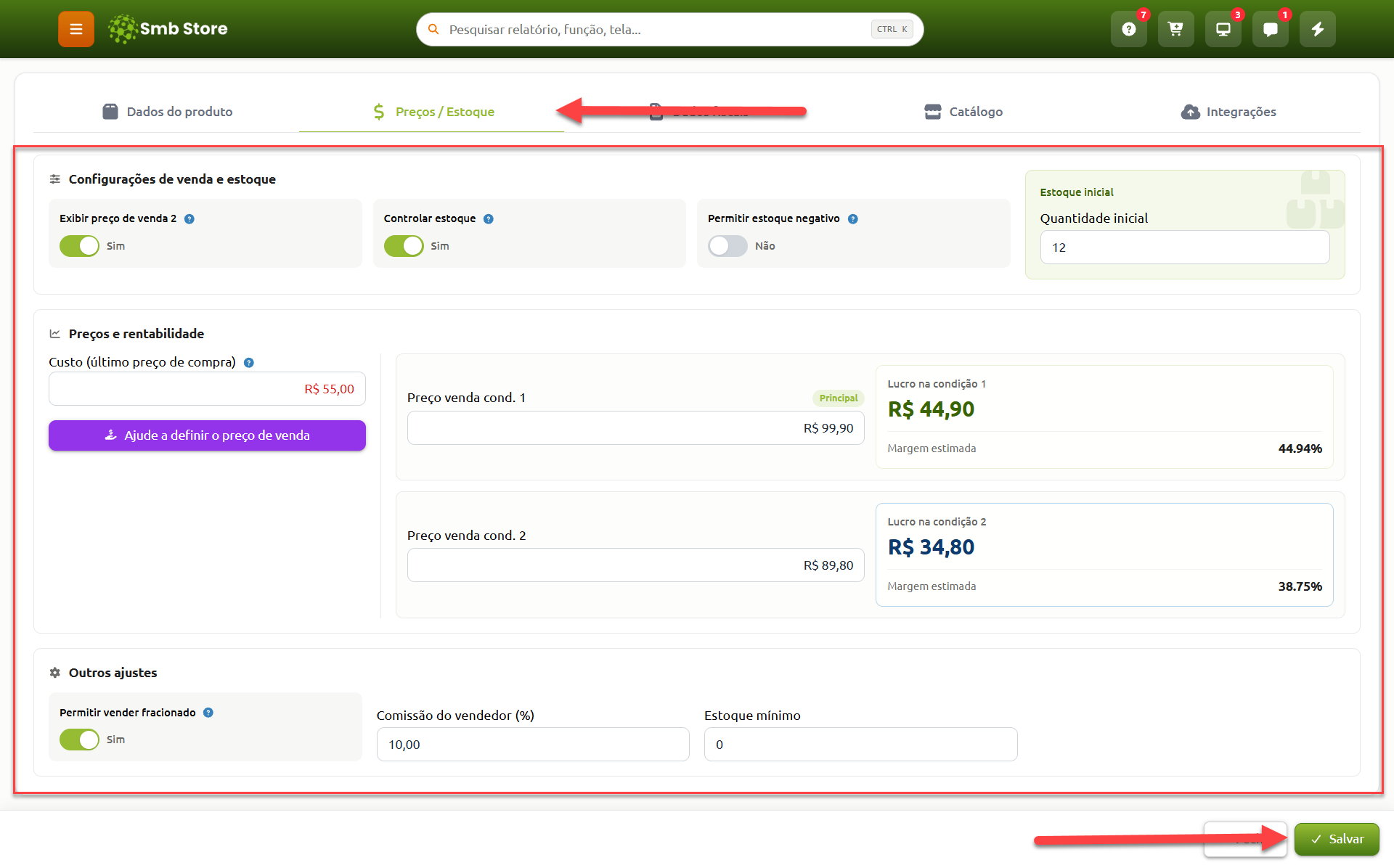Edit Preço venda cond. 1 field
Viewport: 1394px width, 868px height.
[635, 428]
